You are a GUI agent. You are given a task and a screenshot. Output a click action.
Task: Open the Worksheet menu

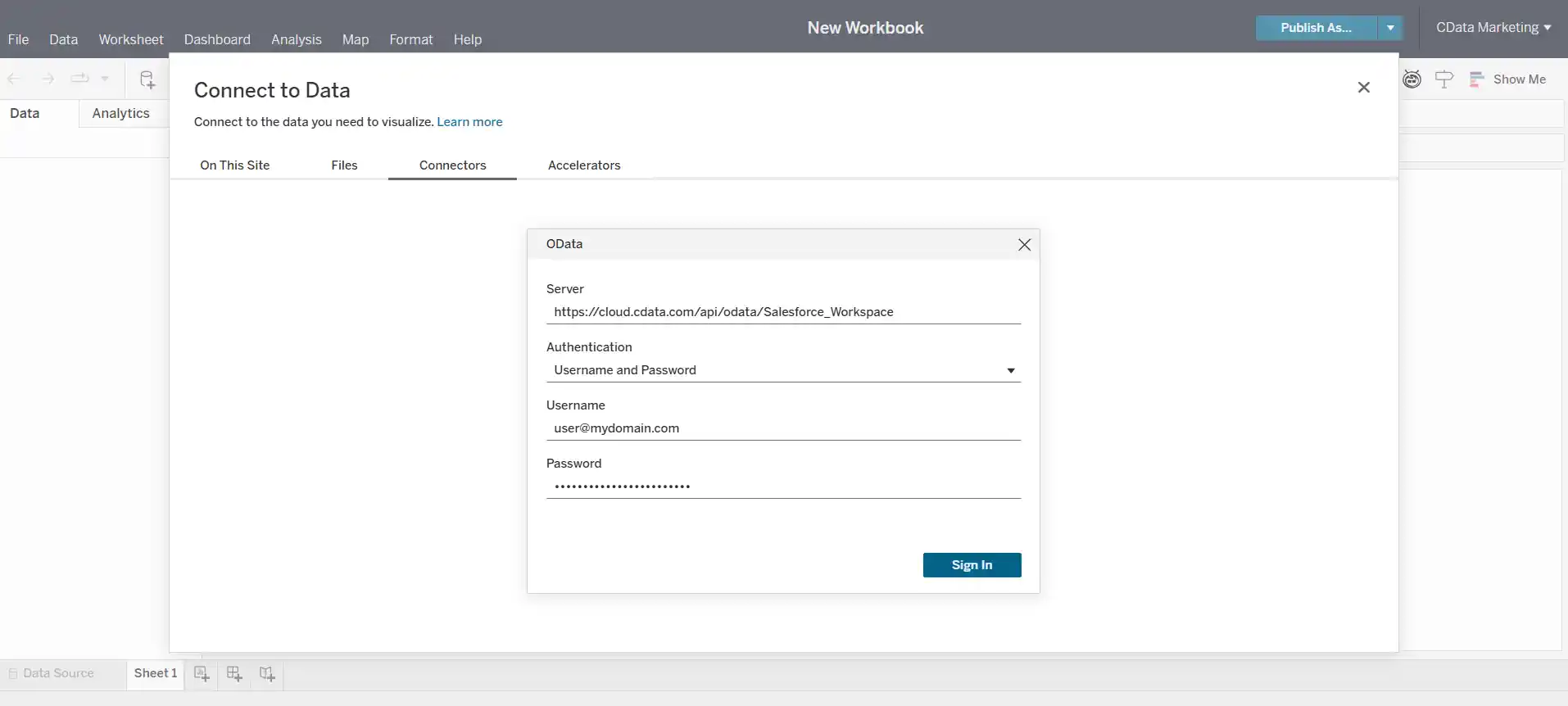tap(131, 39)
